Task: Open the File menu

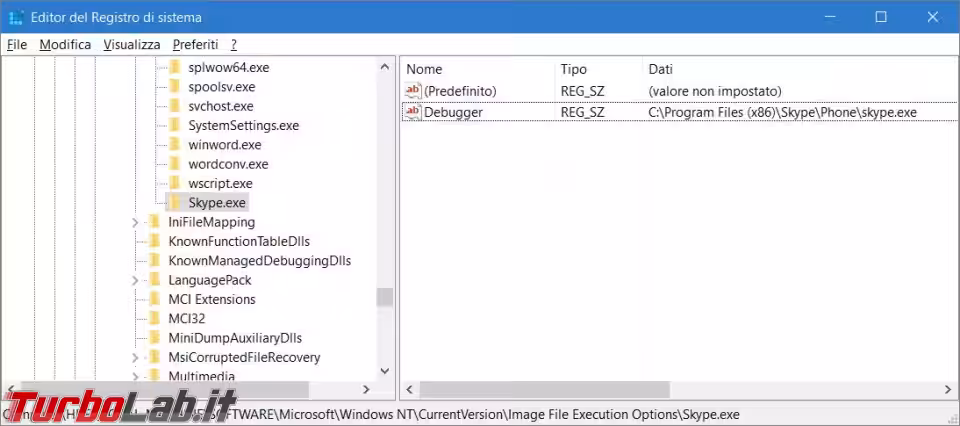Action: (17, 45)
